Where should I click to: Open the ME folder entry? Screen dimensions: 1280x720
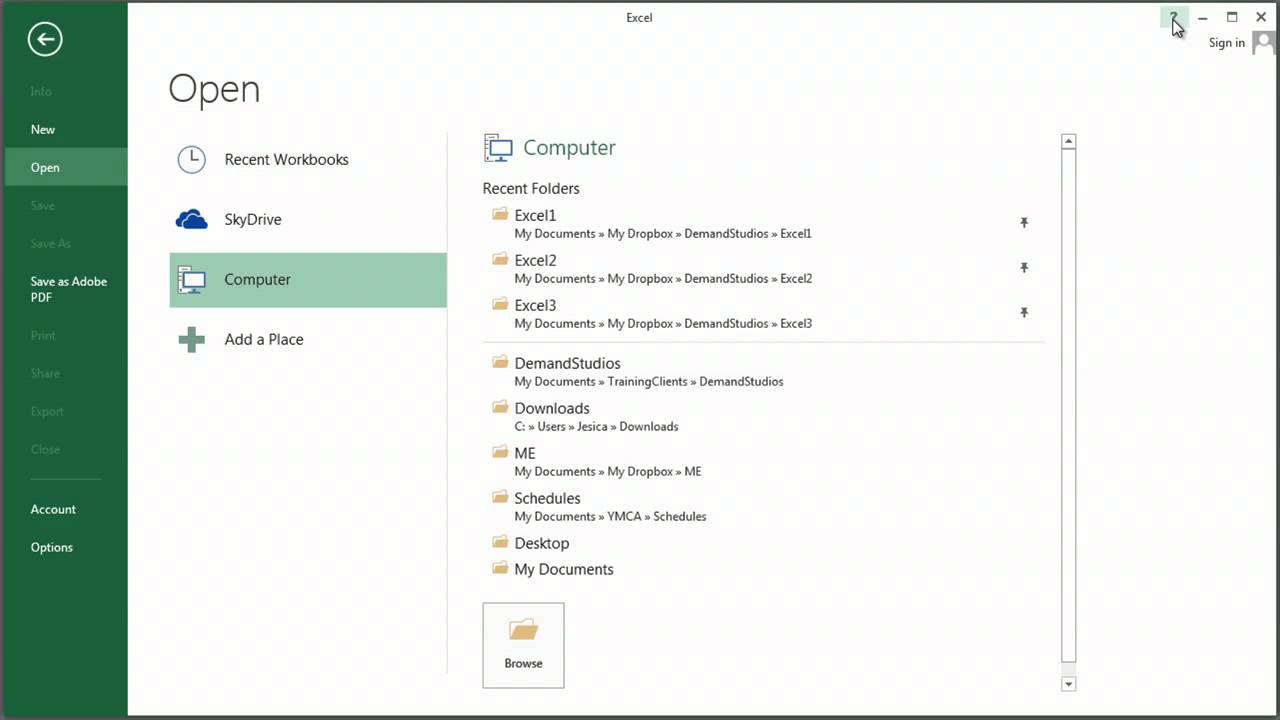(763, 461)
